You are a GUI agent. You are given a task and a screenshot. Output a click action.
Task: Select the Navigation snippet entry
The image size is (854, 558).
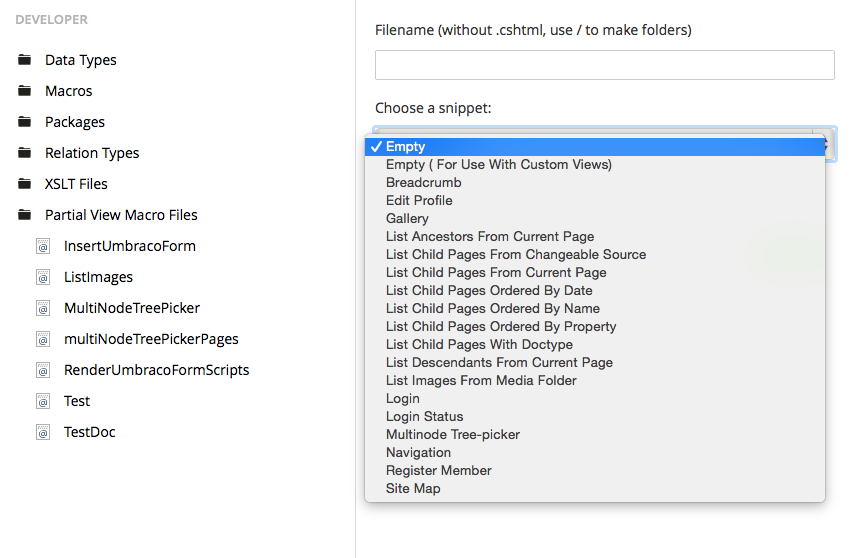click(x=418, y=453)
